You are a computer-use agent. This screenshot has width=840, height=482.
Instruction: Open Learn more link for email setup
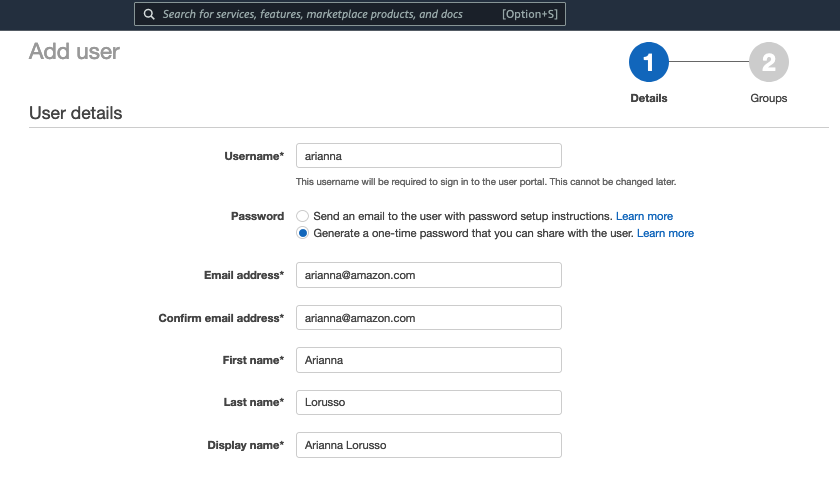pyautogui.click(x=644, y=216)
